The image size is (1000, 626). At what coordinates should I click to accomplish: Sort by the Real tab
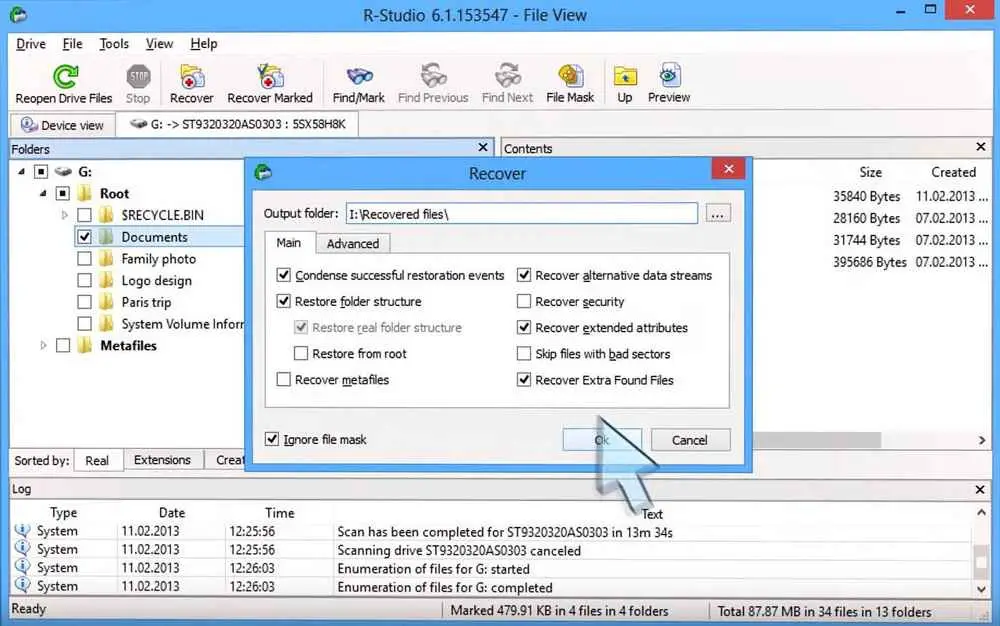(97, 460)
